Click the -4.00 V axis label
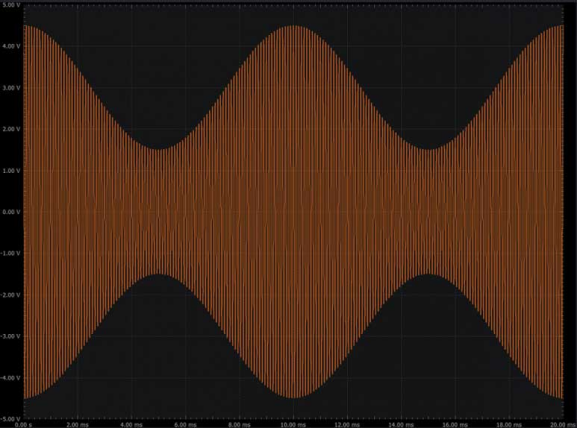The height and width of the screenshot is (429, 577). point(11,378)
